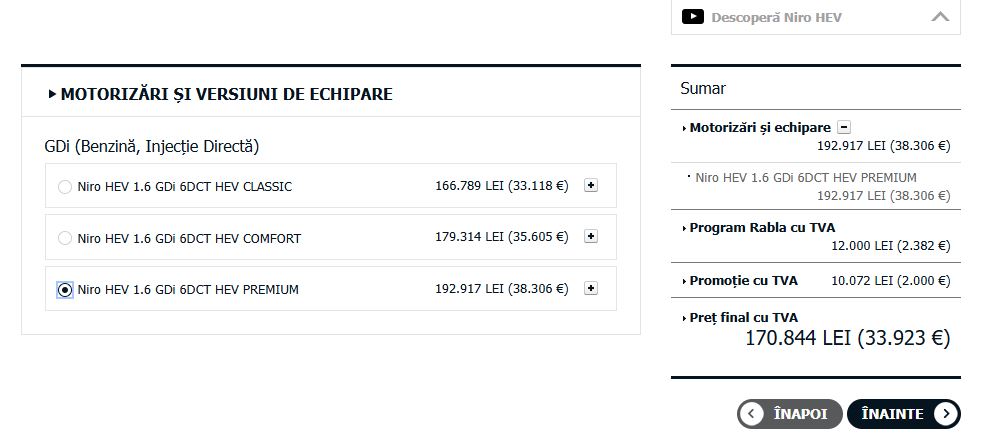
Task: Click left arrow circle on ÎNAPOI button
Action: (x=752, y=414)
